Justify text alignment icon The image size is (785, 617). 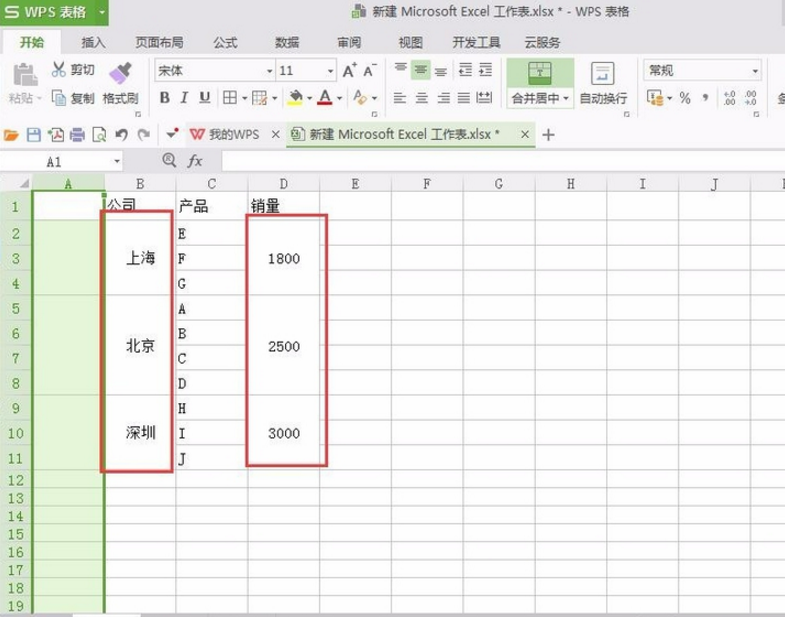pos(464,98)
